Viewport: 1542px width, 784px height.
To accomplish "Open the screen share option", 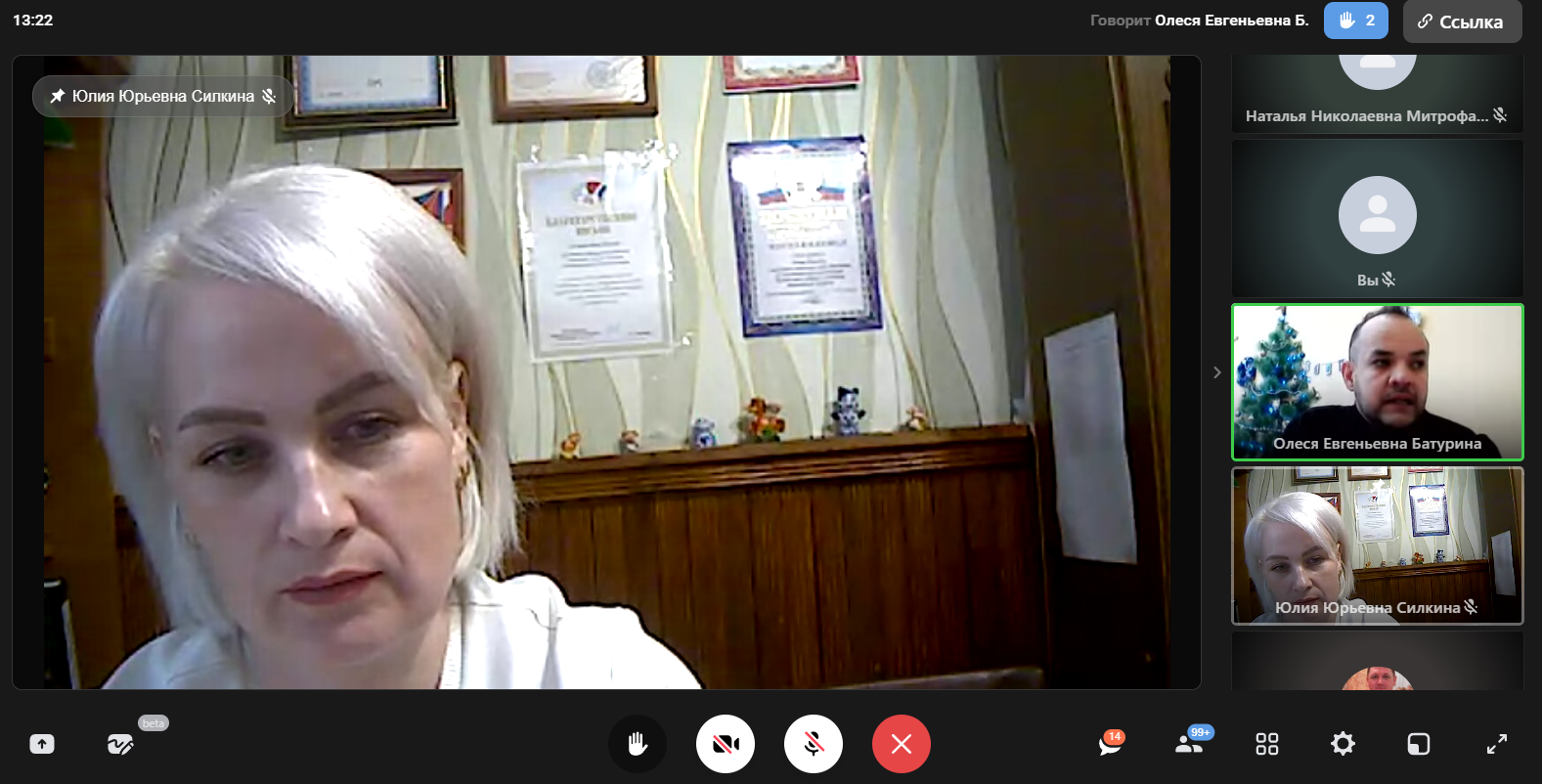I will [x=42, y=744].
